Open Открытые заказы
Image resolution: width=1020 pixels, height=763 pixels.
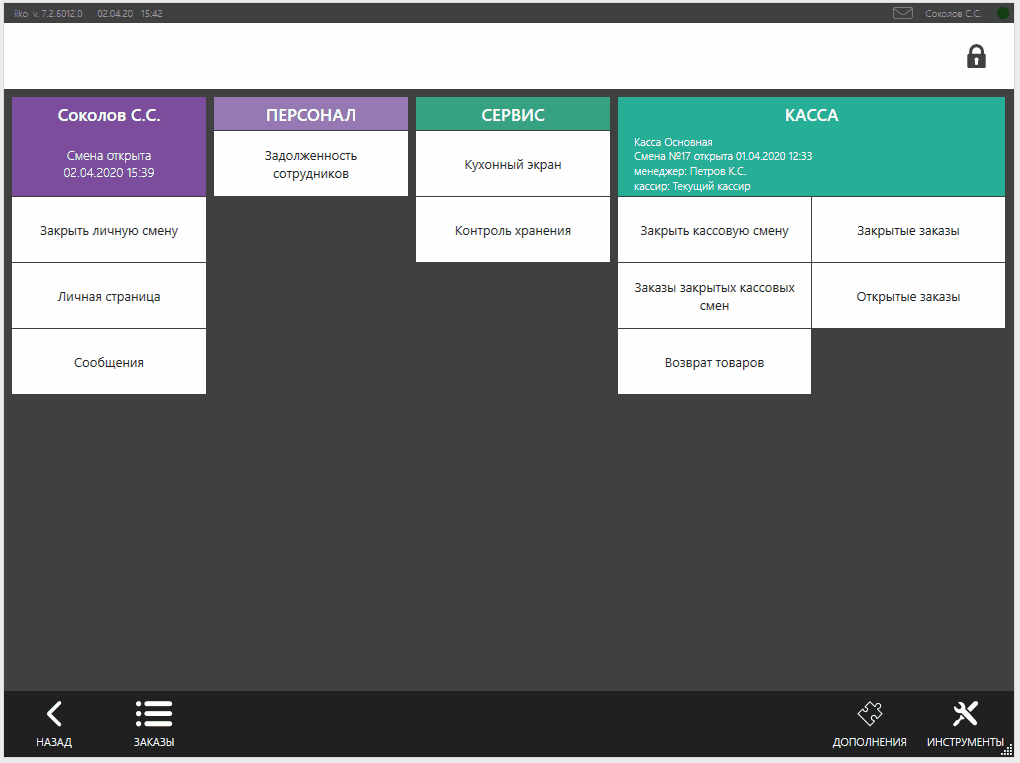908,296
